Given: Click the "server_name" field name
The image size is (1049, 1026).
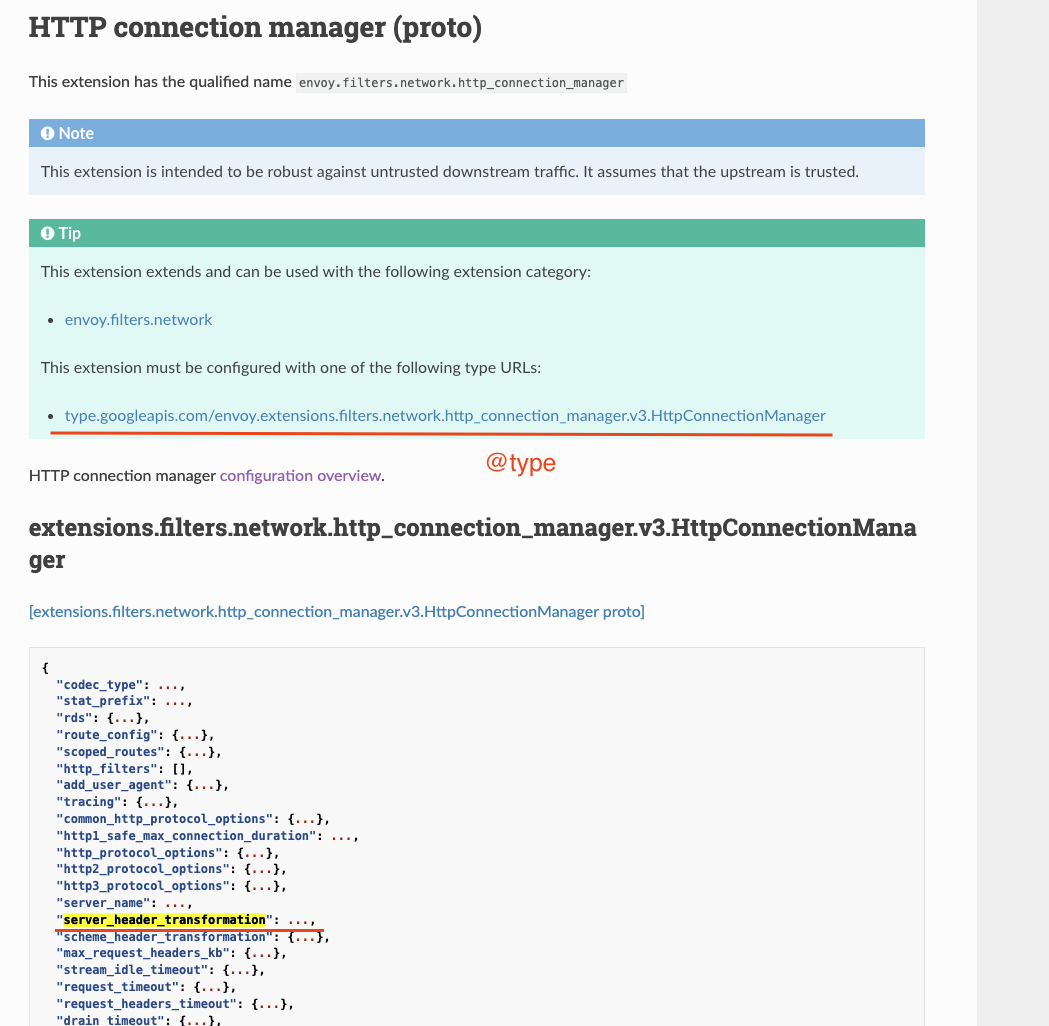Looking at the screenshot, I should click(104, 903).
